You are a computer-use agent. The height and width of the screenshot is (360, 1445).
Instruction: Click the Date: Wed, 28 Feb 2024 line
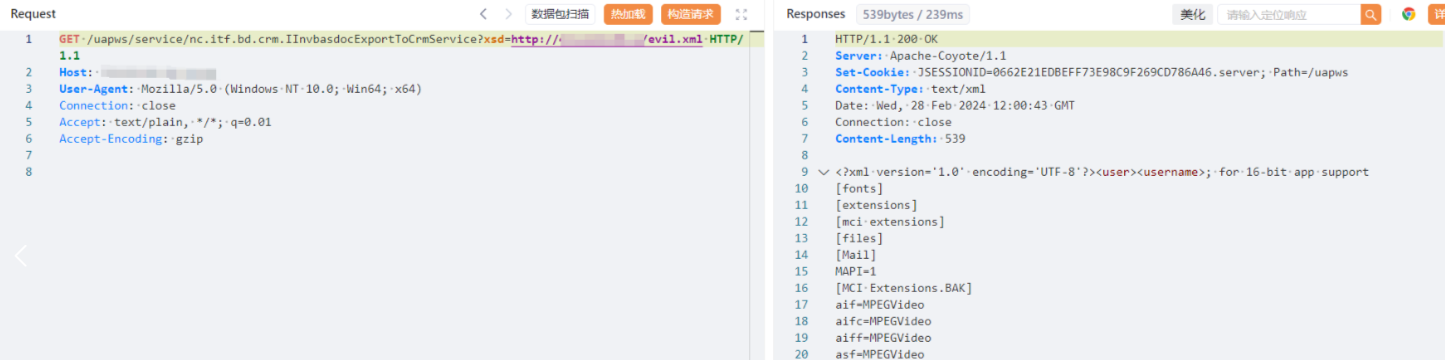tap(955, 105)
